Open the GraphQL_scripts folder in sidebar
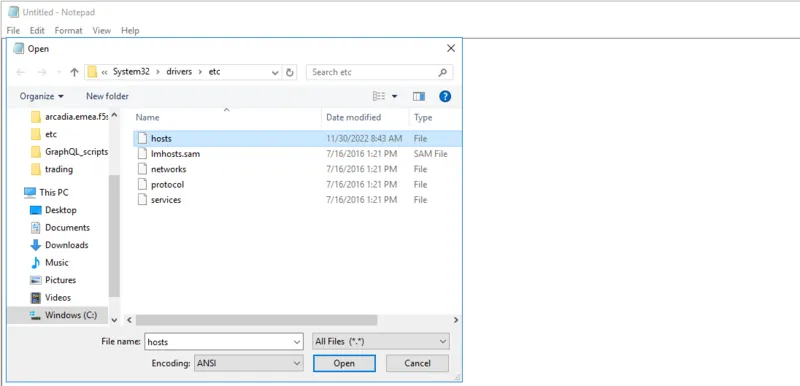Viewport: 800px width, 386px height. click(x=69, y=151)
